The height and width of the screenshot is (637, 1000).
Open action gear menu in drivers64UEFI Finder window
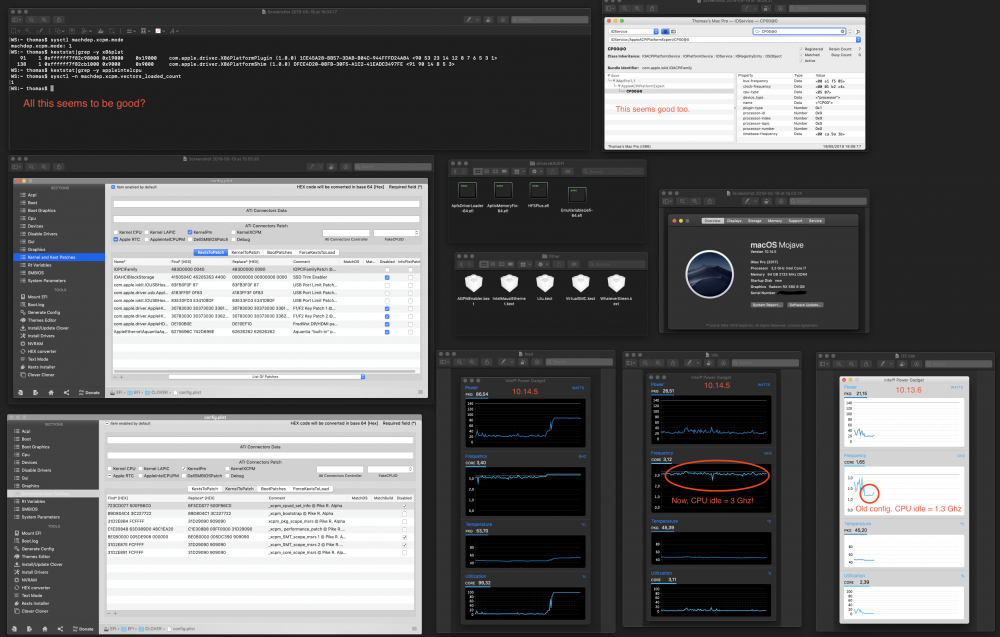pyautogui.click(x=536, y=172)
